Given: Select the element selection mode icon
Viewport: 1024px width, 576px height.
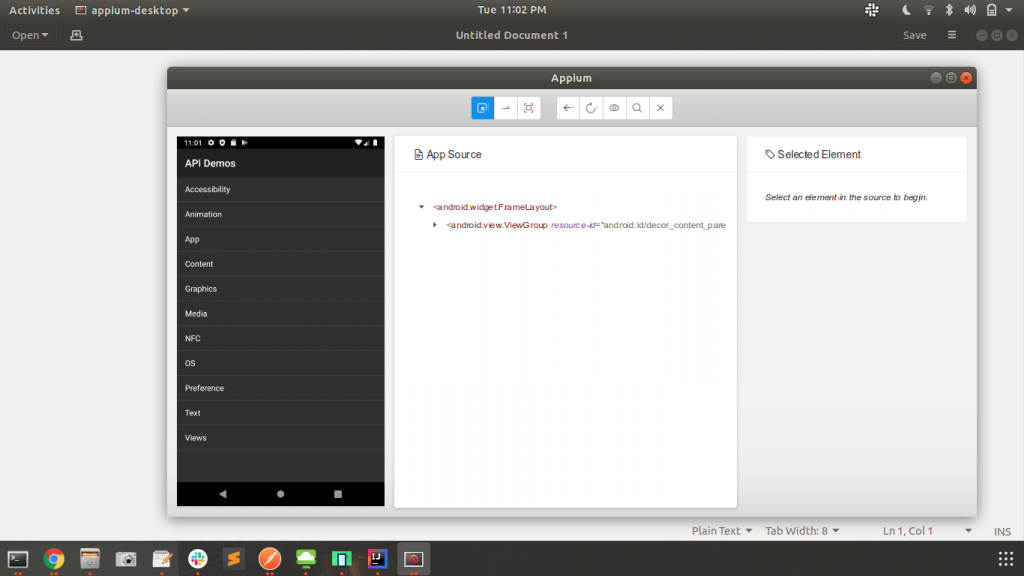Looking at the screenshot, I should coord(482,107).
